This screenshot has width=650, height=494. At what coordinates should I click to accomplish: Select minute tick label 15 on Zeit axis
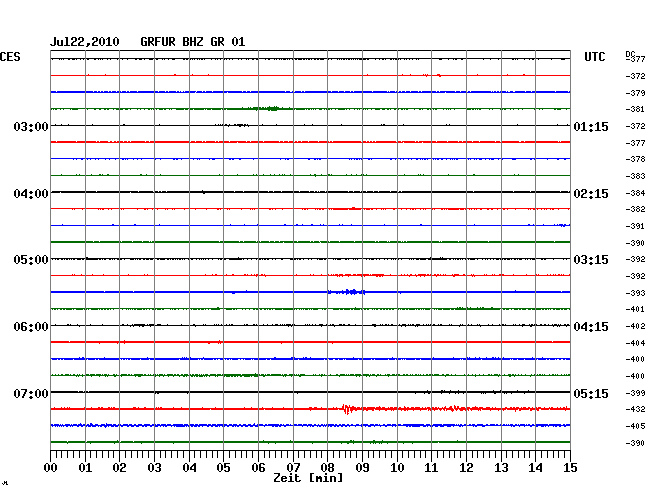(570, 468)
